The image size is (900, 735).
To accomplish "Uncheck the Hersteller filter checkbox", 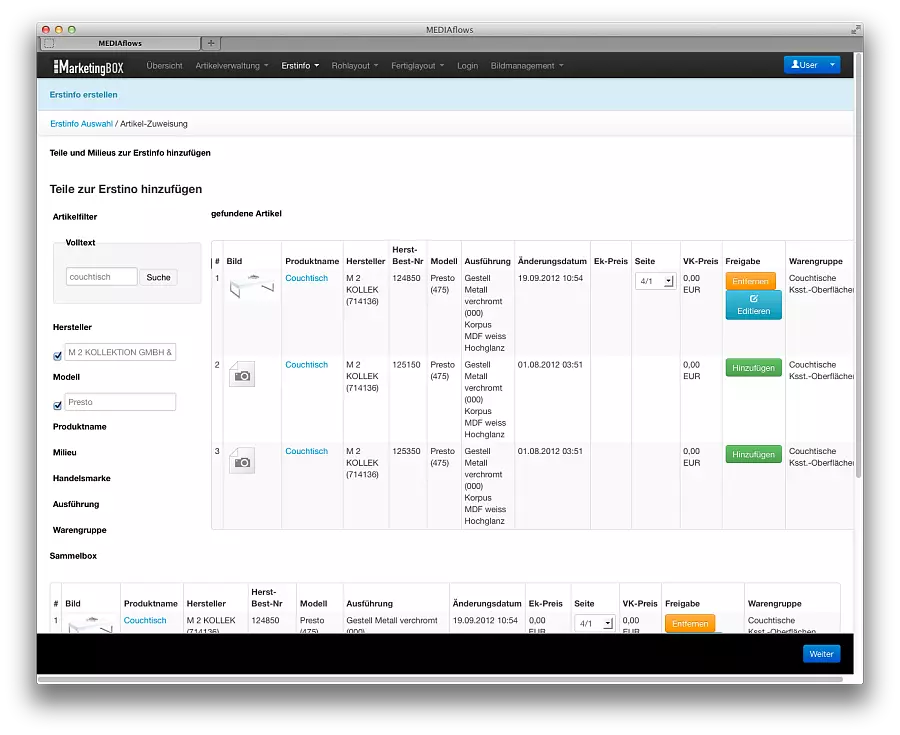I will [57, 356].
